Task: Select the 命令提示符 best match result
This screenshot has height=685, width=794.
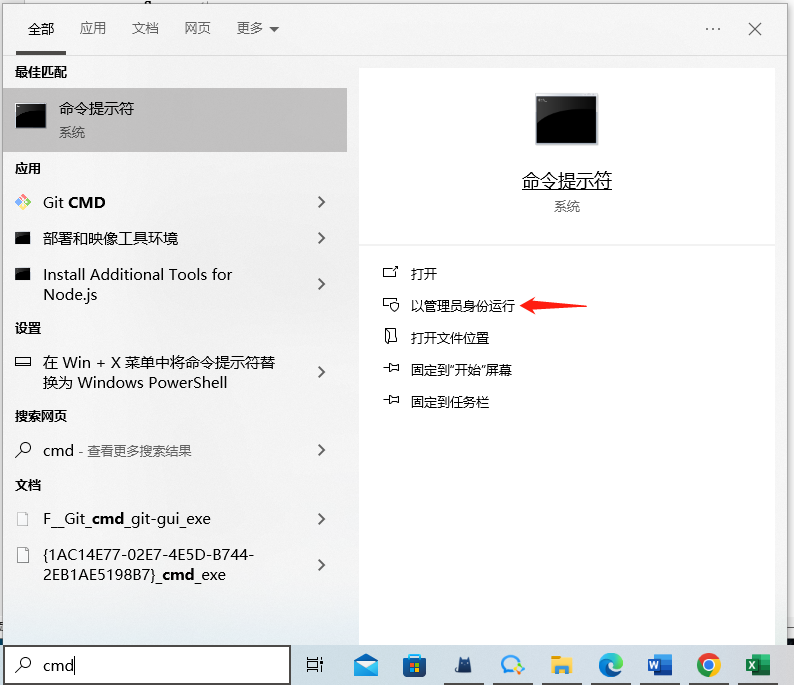Action: (x=175, y=120)
